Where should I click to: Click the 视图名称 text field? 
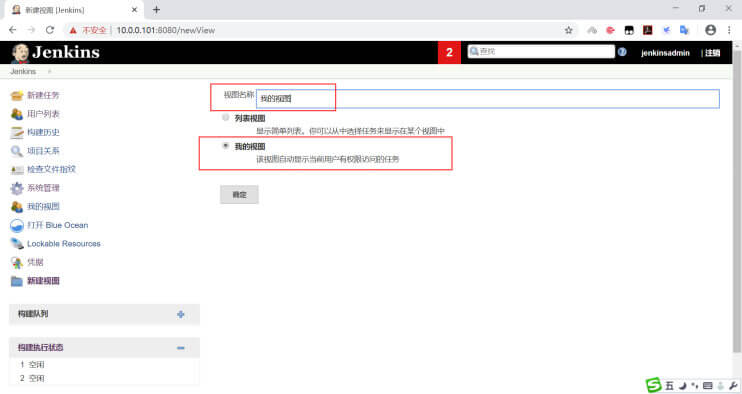(487, 99)
